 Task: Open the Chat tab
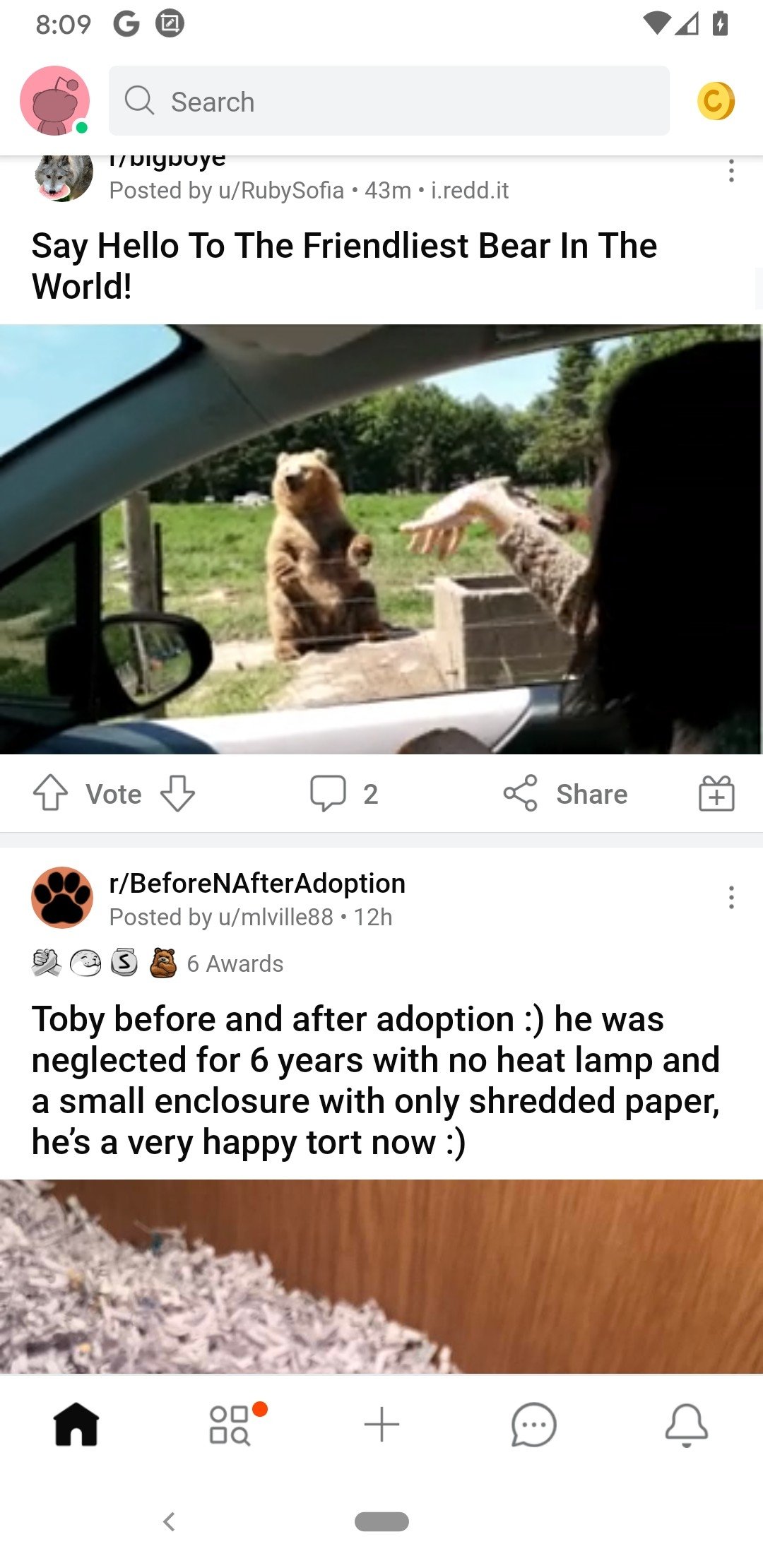[x=533, y=1425]
